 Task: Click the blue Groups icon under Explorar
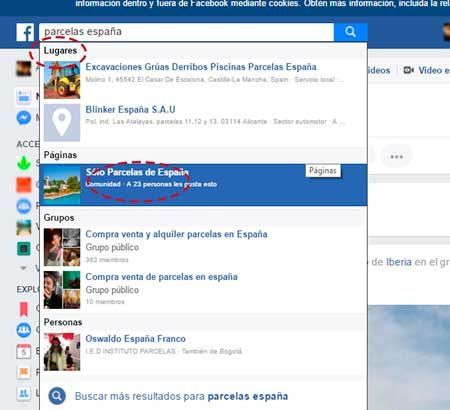(24, 330)
